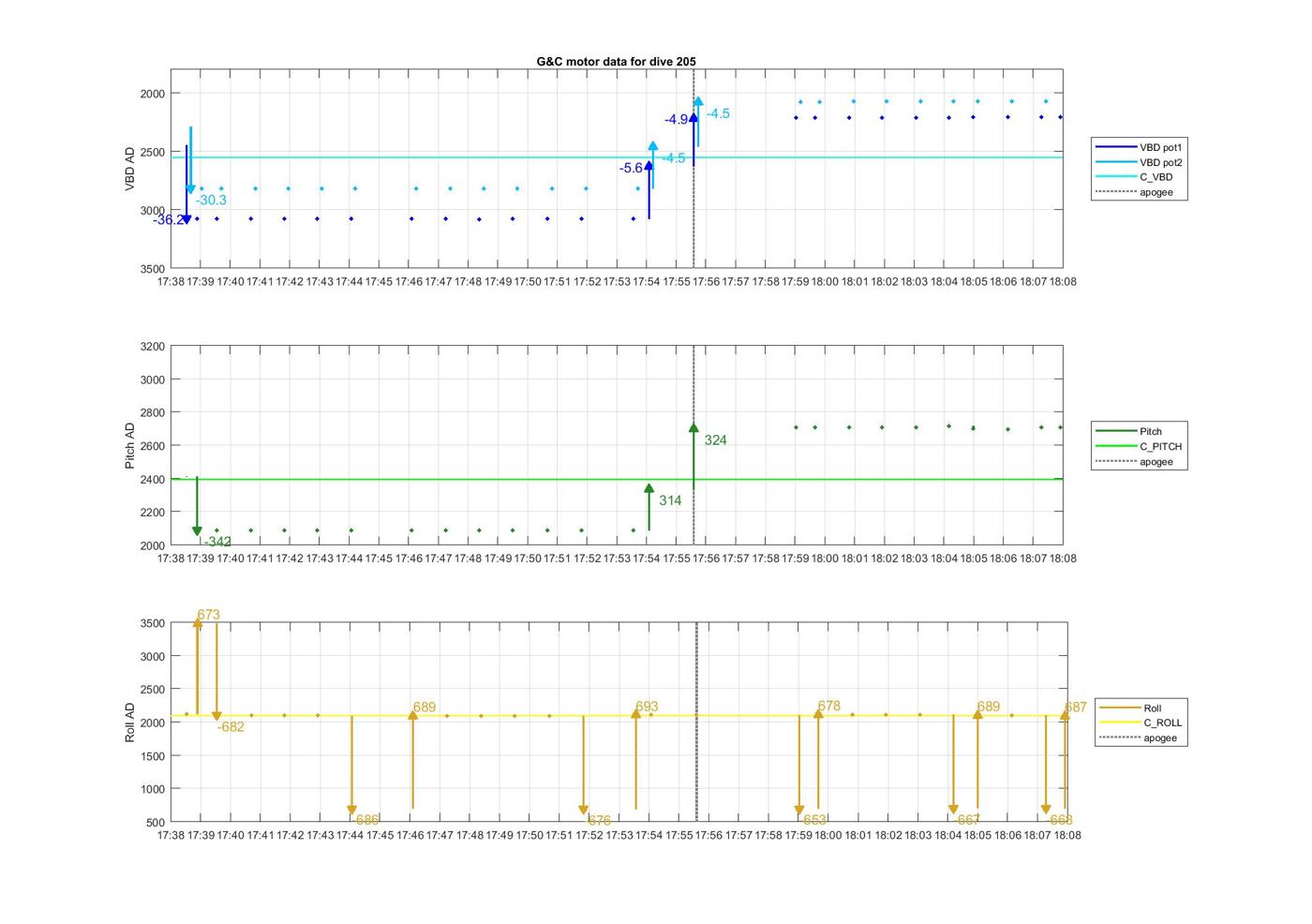Click the 'C_PITCH' legend entry

tap(1139, 446)
